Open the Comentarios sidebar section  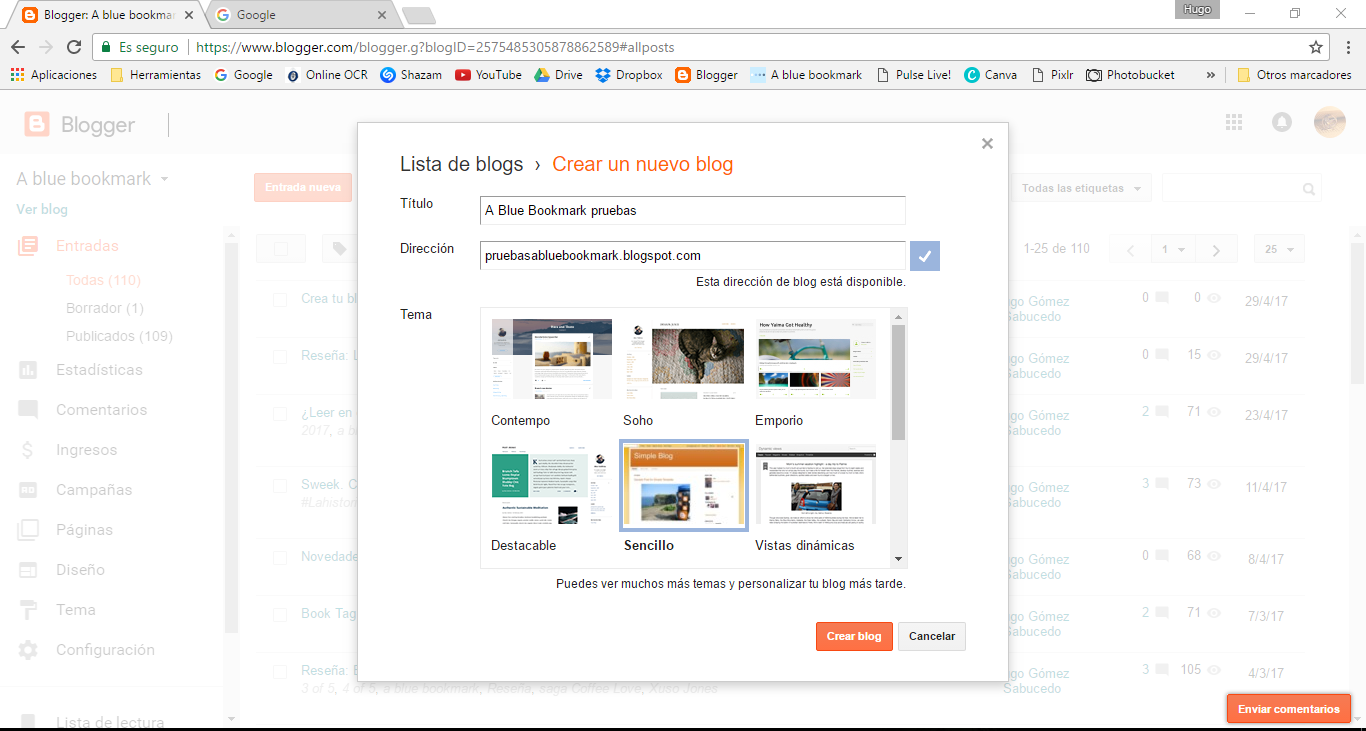[101, 410]
